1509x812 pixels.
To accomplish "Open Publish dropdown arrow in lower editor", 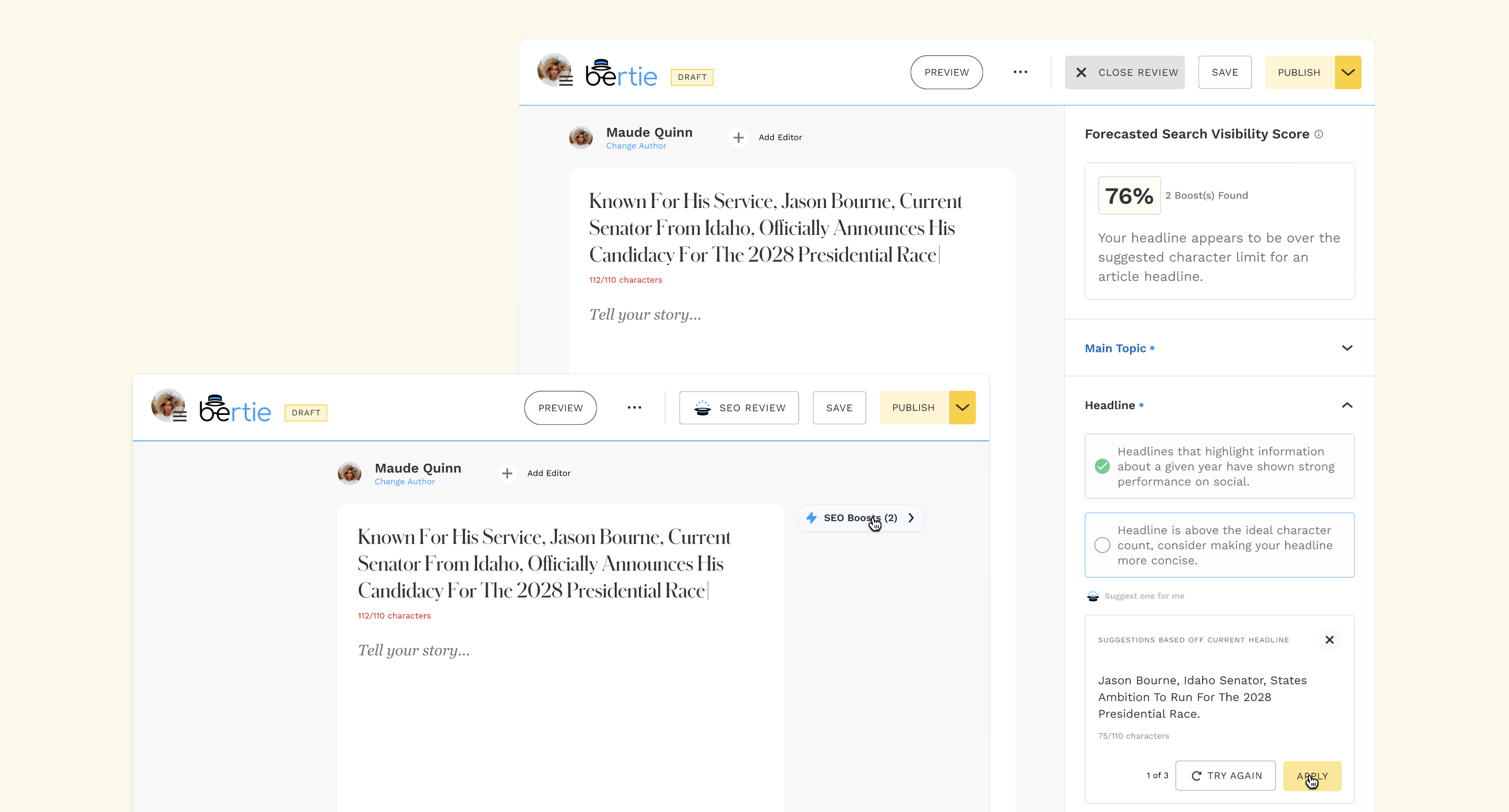I will (x=962, y=408).
